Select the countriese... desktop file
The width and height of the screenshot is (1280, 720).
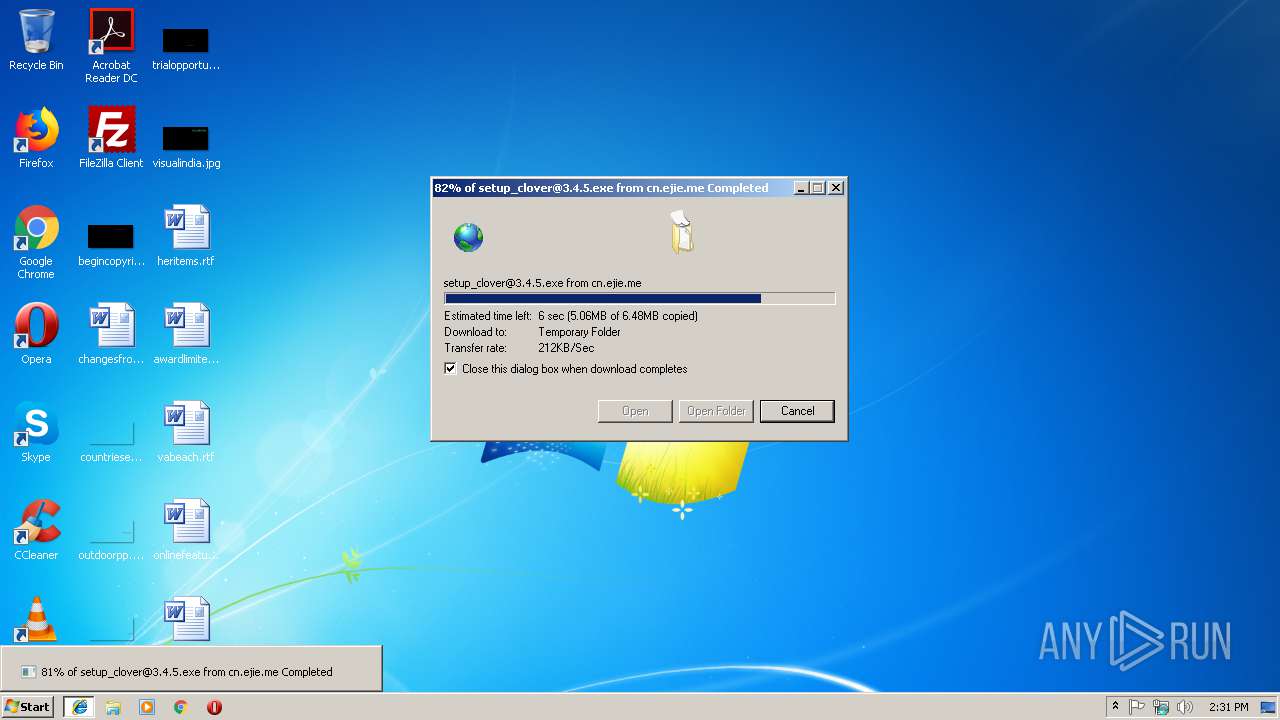(x=111, y=440)
